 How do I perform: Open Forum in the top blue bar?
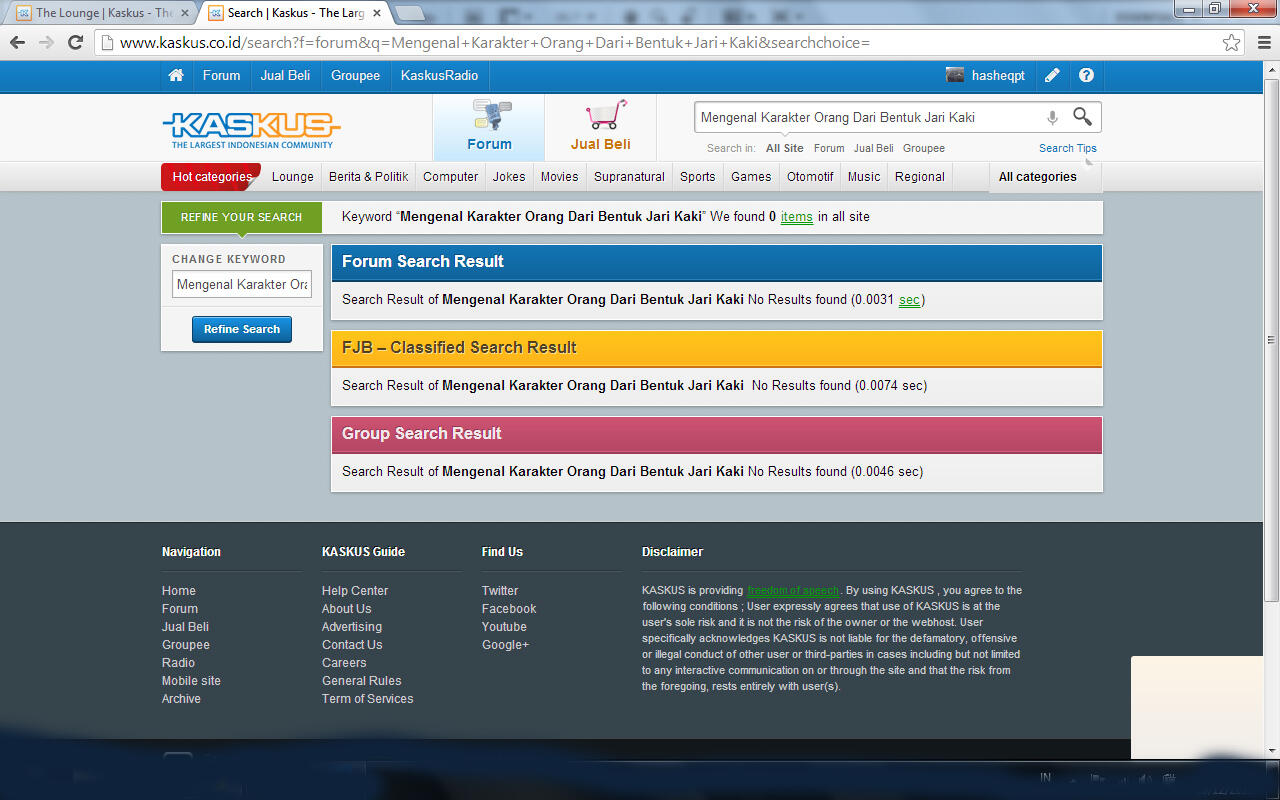coord(221,76)
